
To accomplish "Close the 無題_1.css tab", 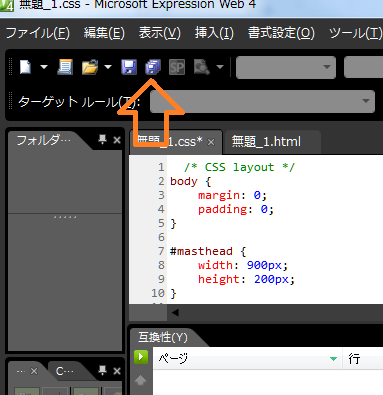I will 211,143.
